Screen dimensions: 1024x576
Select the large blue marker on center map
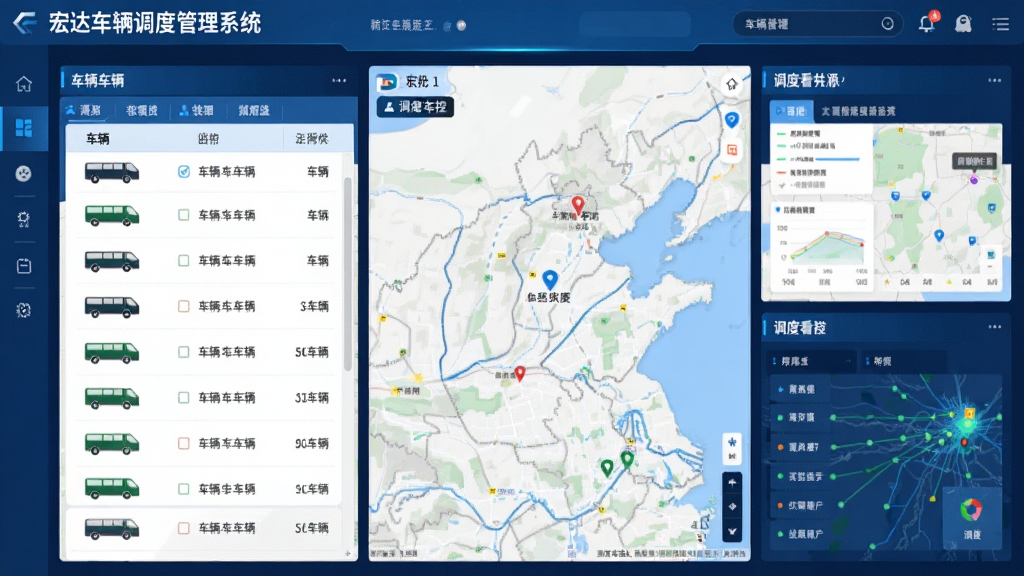click(550, 280)
